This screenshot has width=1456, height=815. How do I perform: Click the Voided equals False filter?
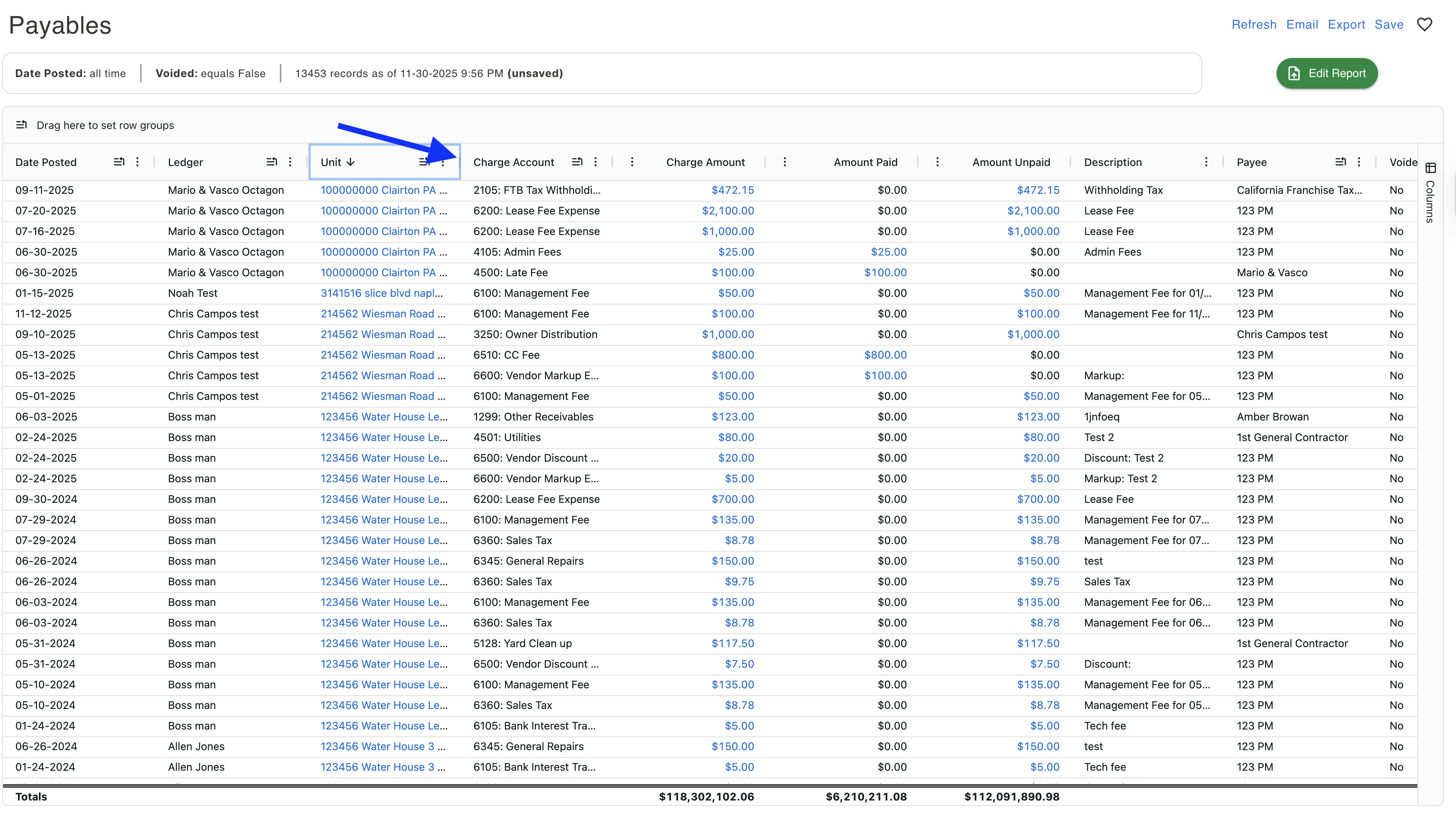coord(210,73)
